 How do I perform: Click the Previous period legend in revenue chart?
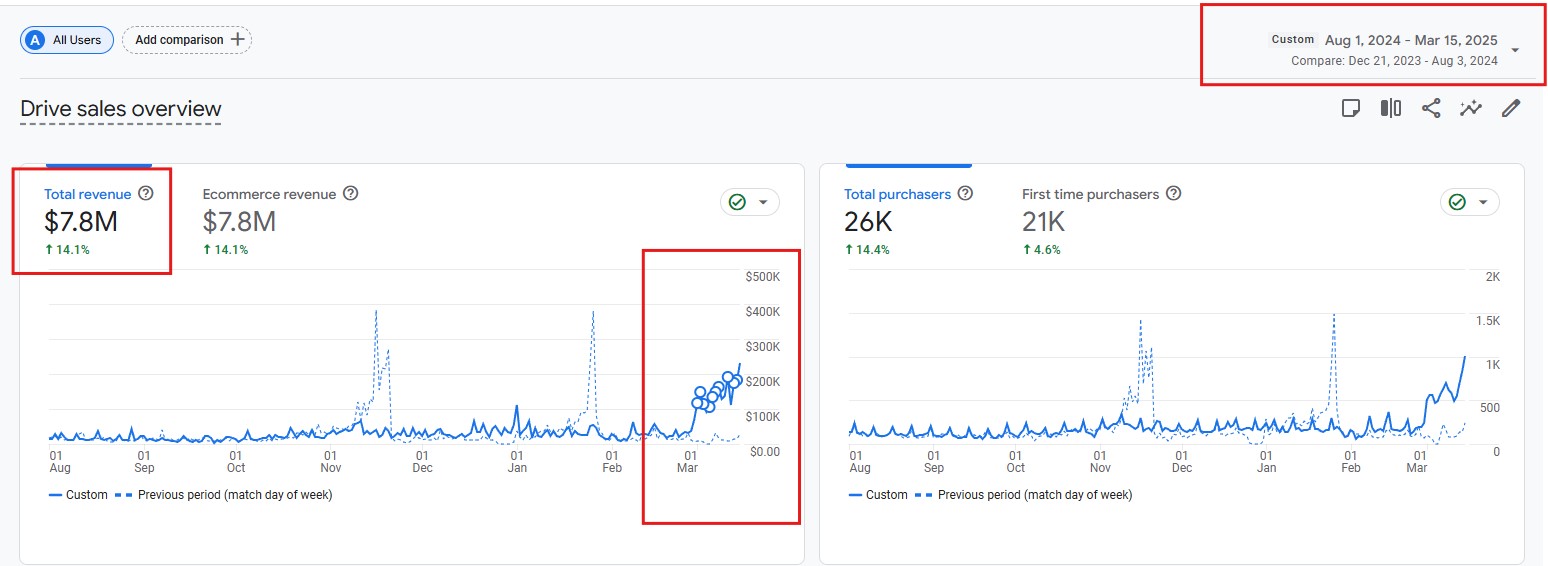pos(224,495)
